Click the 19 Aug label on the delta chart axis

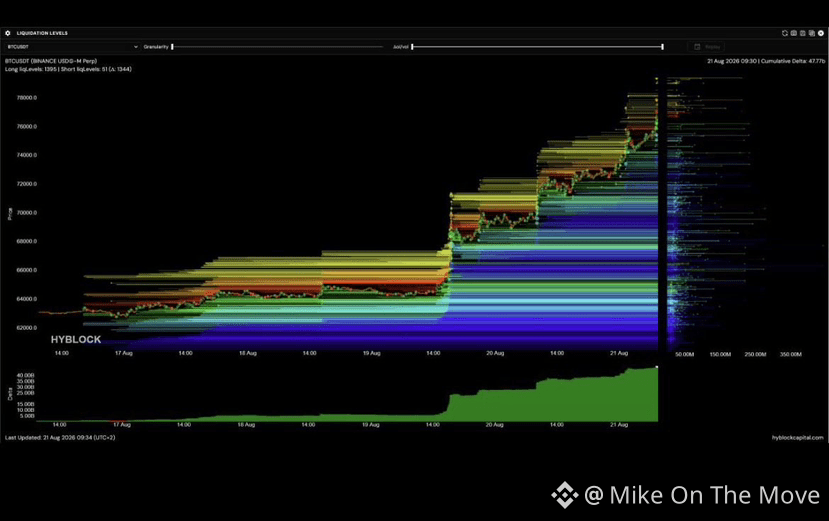[x=371, y=425]
